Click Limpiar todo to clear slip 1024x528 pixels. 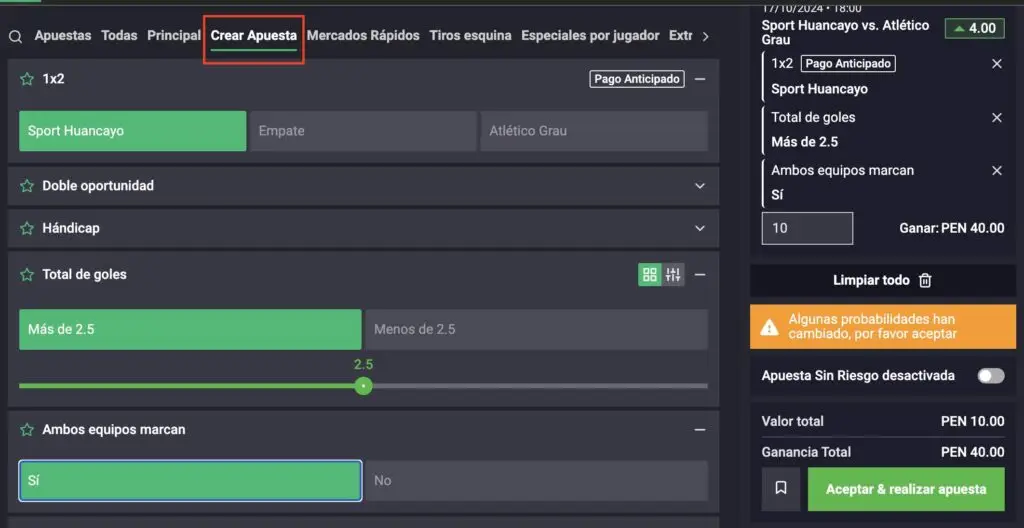883,281
